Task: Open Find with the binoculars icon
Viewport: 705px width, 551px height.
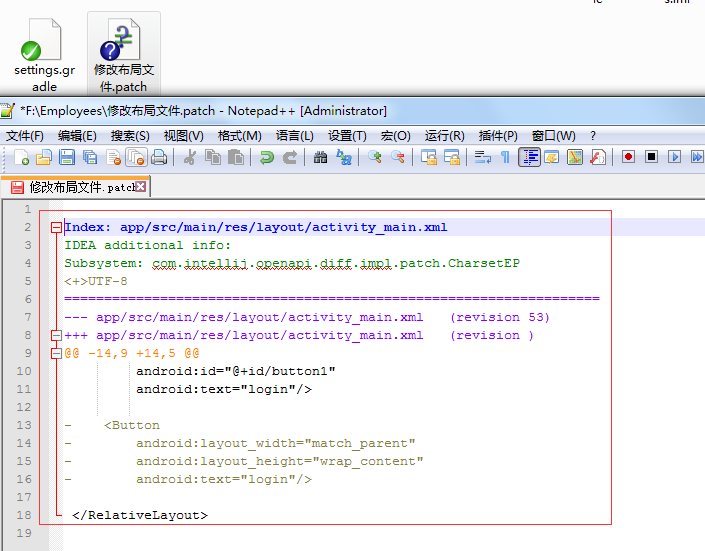Action: (x=320, y=157)
